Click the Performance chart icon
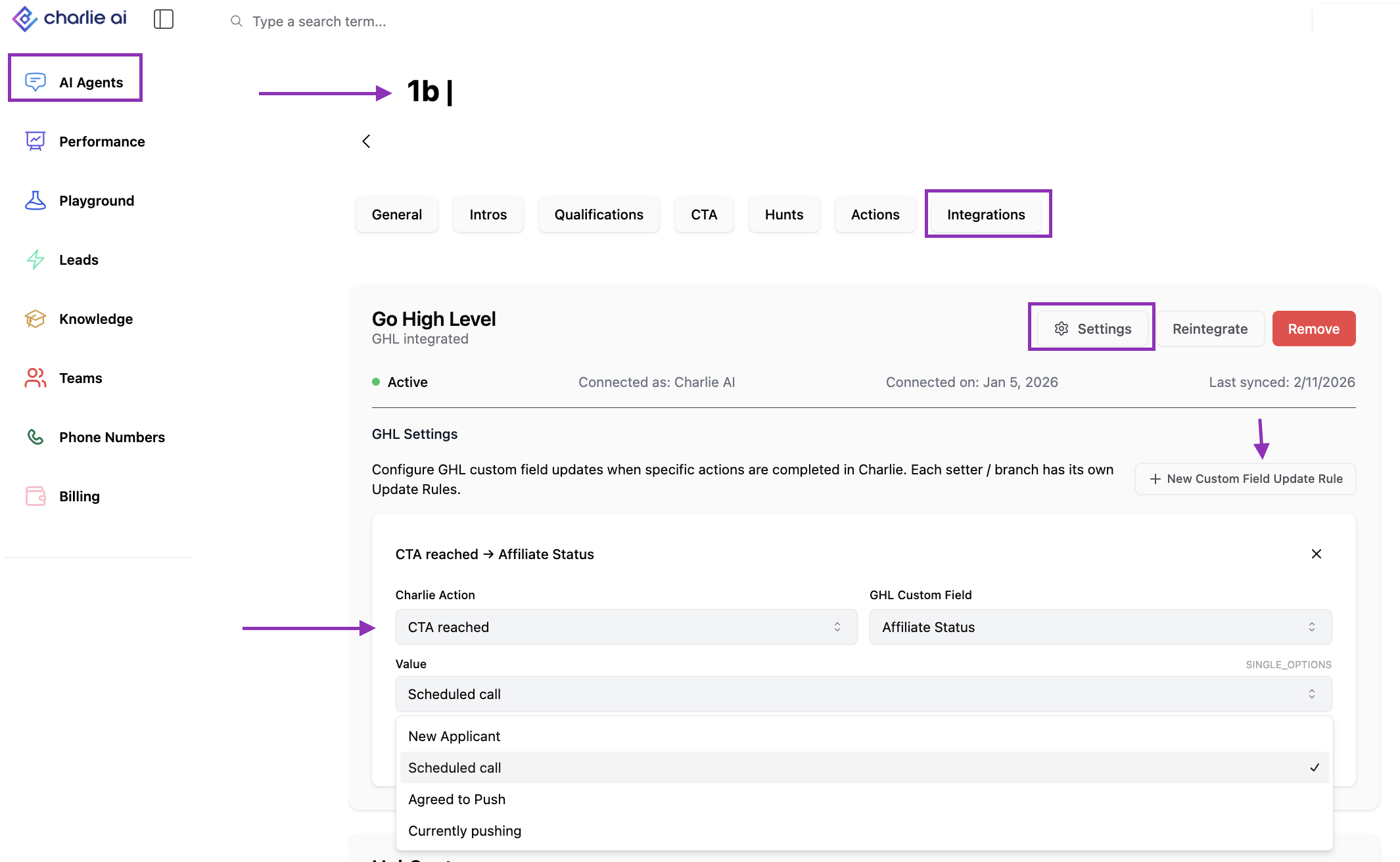The height and width of the screenshot is (862, 1400). click(35, 141)
